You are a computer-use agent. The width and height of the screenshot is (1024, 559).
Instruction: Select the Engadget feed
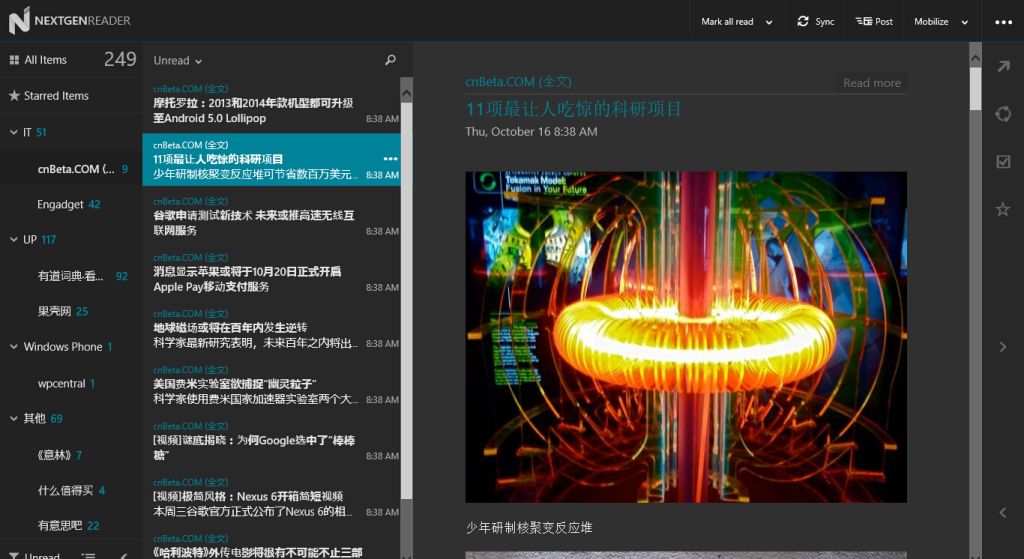coord(71,204)
